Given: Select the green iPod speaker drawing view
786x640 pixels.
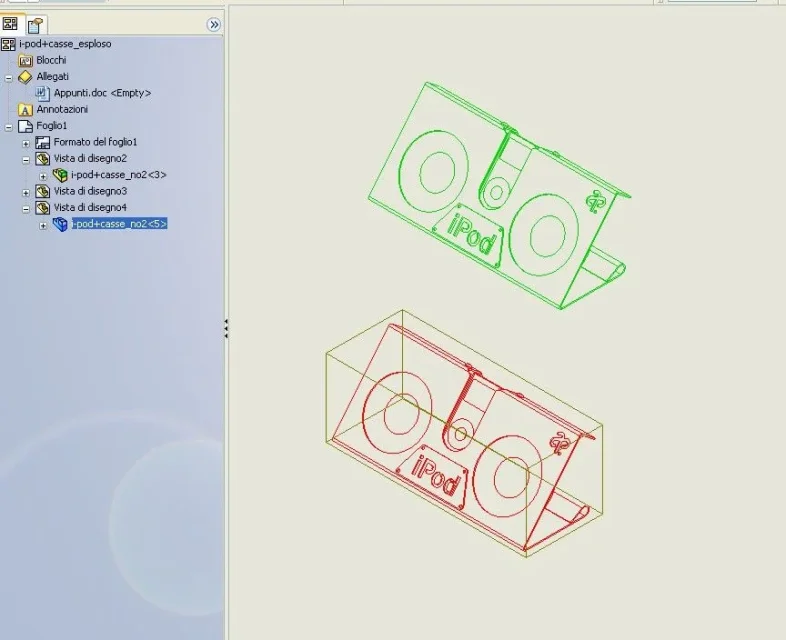Looking at the screenshot, I should (x=499, y=196).
